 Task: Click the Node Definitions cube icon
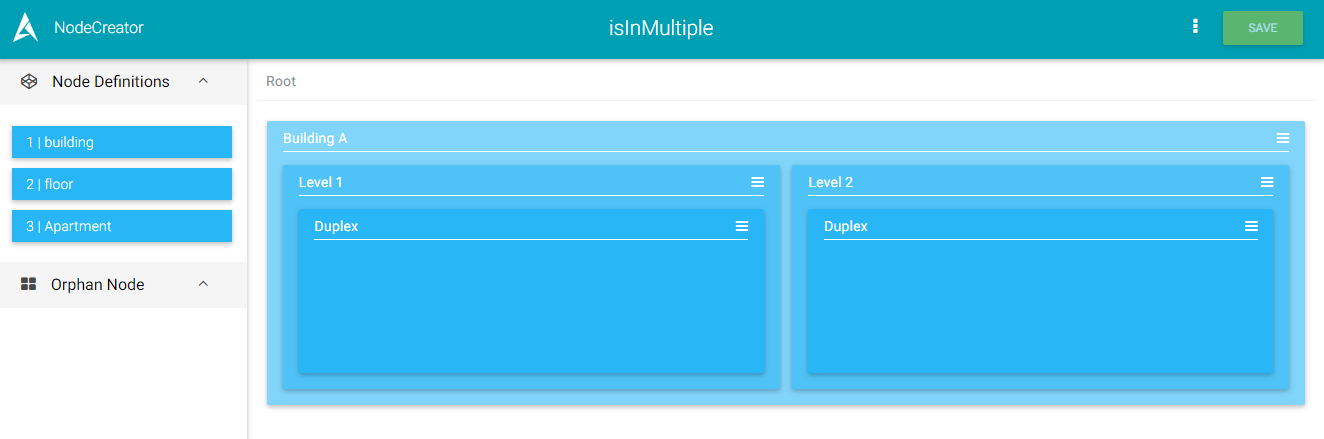[x=29, y=82]
